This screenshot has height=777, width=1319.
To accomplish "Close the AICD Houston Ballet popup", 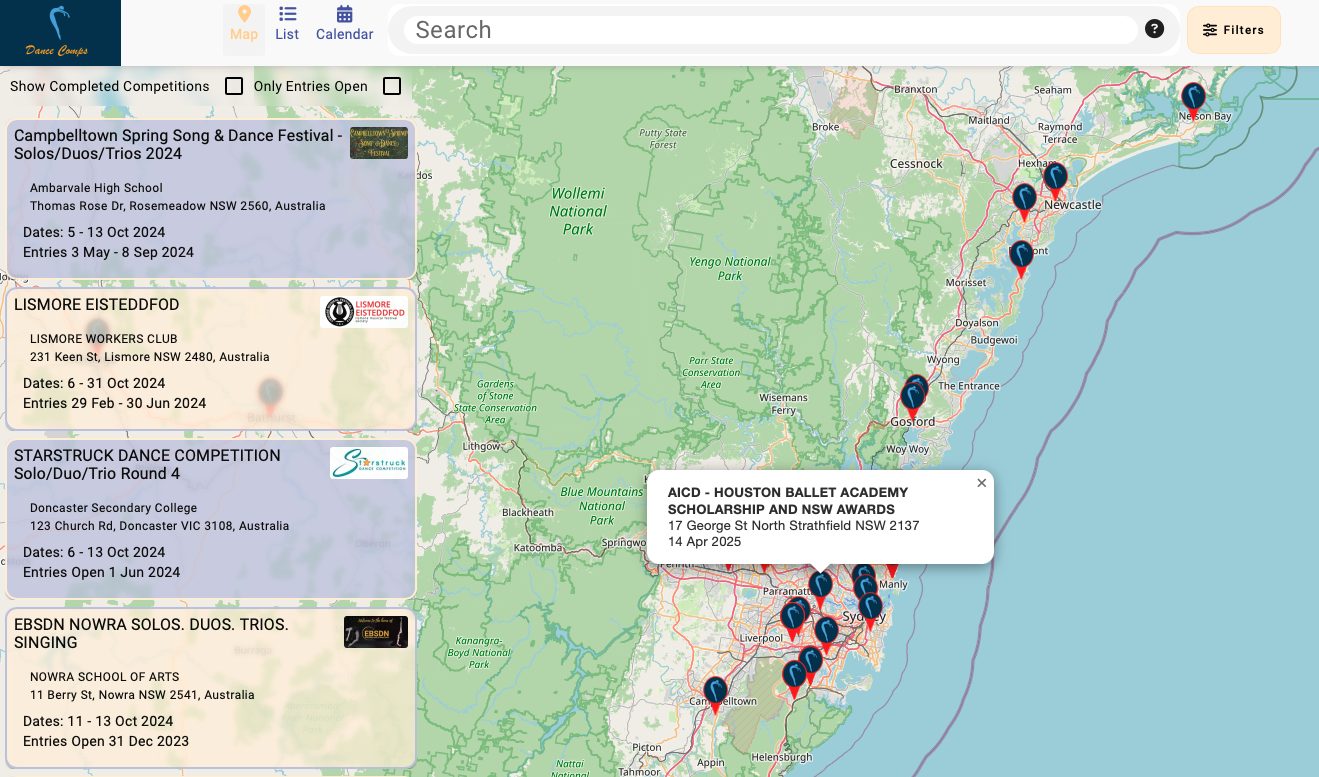I will (981, 483).
